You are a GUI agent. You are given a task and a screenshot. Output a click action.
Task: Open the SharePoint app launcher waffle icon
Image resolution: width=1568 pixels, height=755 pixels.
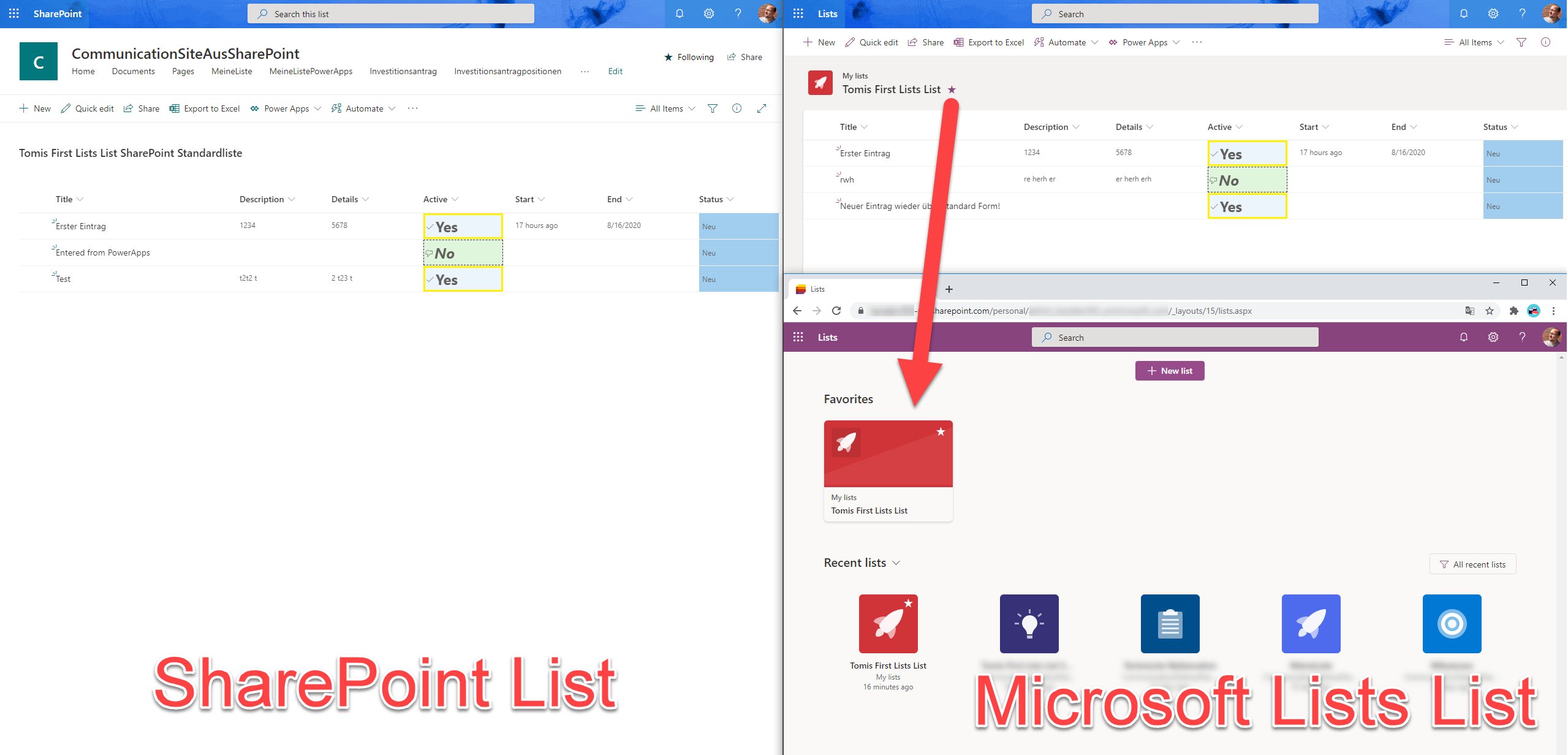pos(13,13)
